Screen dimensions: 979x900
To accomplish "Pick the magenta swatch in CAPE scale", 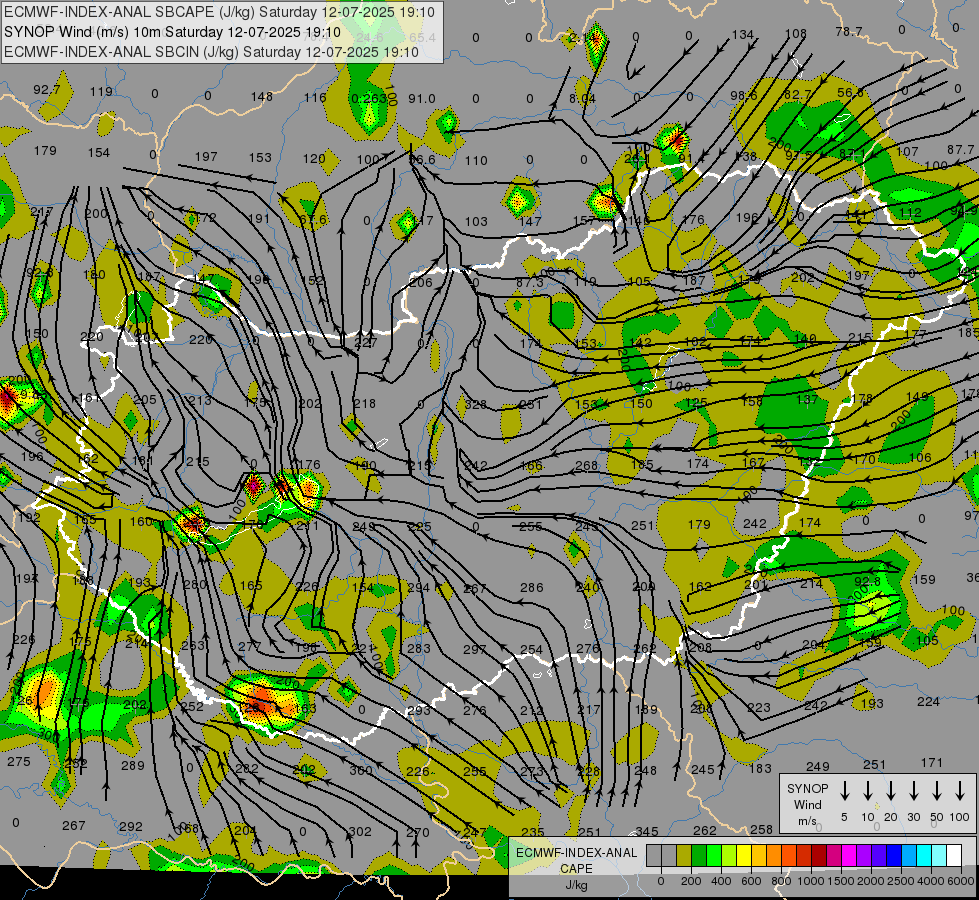I will click(849, 855).
